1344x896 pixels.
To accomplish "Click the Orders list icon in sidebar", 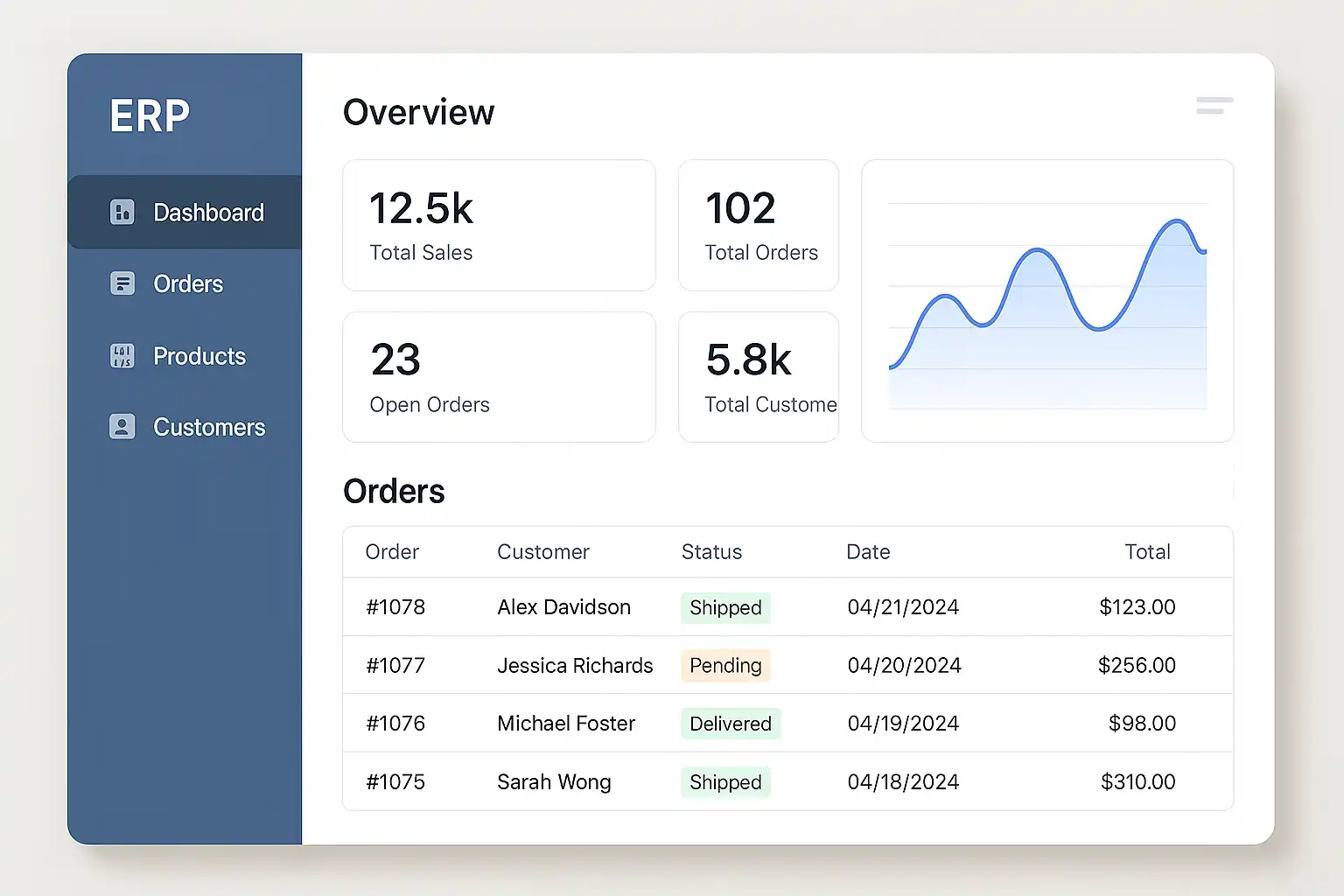I will (x=122, y=283).
